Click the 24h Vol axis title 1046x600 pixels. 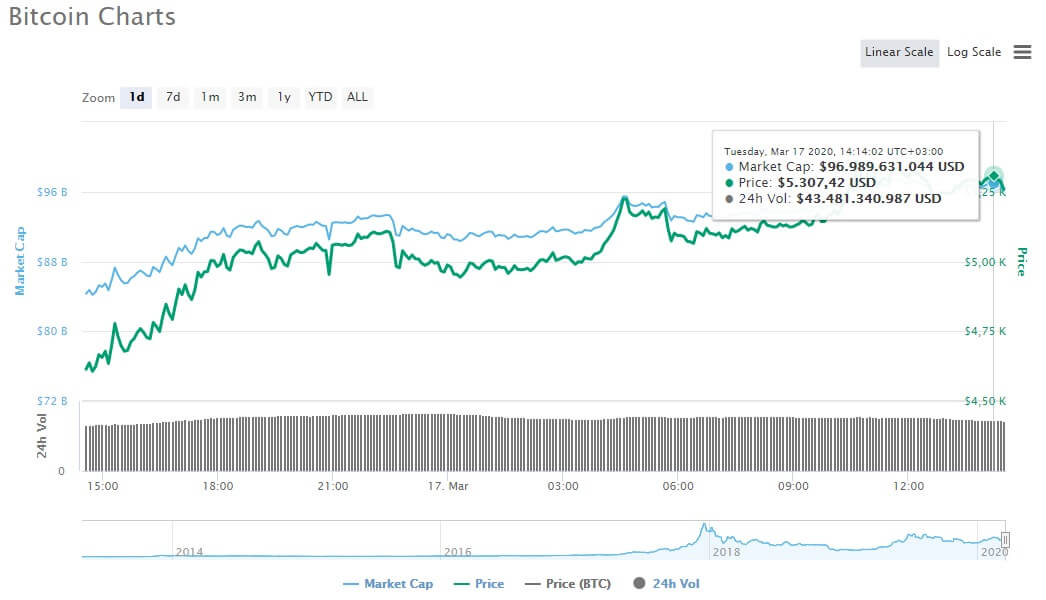click(42, 436)
